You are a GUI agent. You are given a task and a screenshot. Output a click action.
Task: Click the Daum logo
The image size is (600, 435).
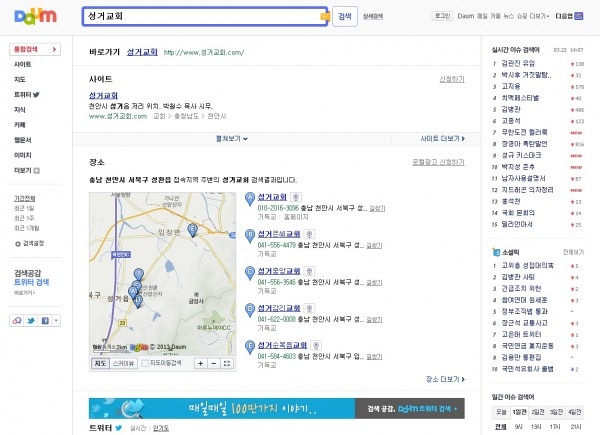(35, 16)
